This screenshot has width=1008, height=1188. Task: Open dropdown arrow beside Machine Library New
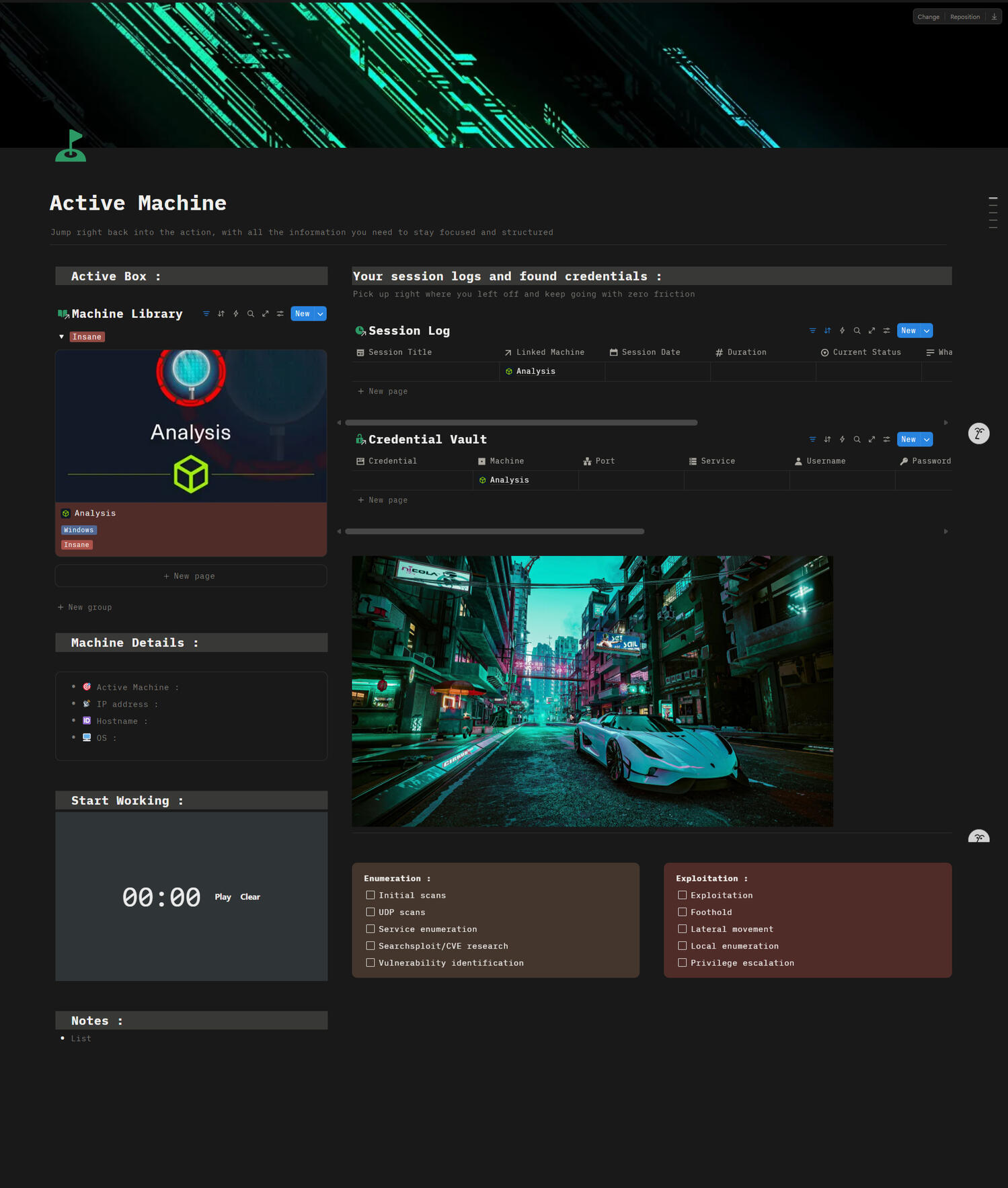tap(321, 314)
